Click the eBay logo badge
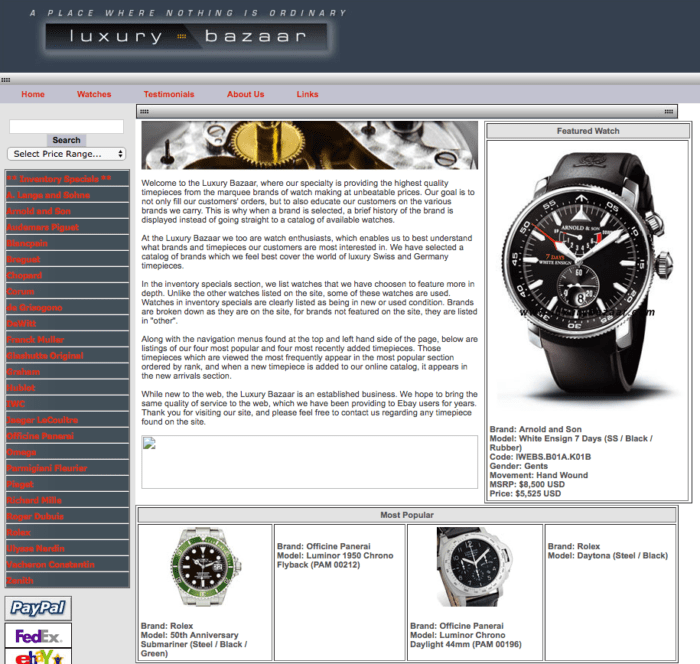700x664 pixels. click(x=38, y=656)
